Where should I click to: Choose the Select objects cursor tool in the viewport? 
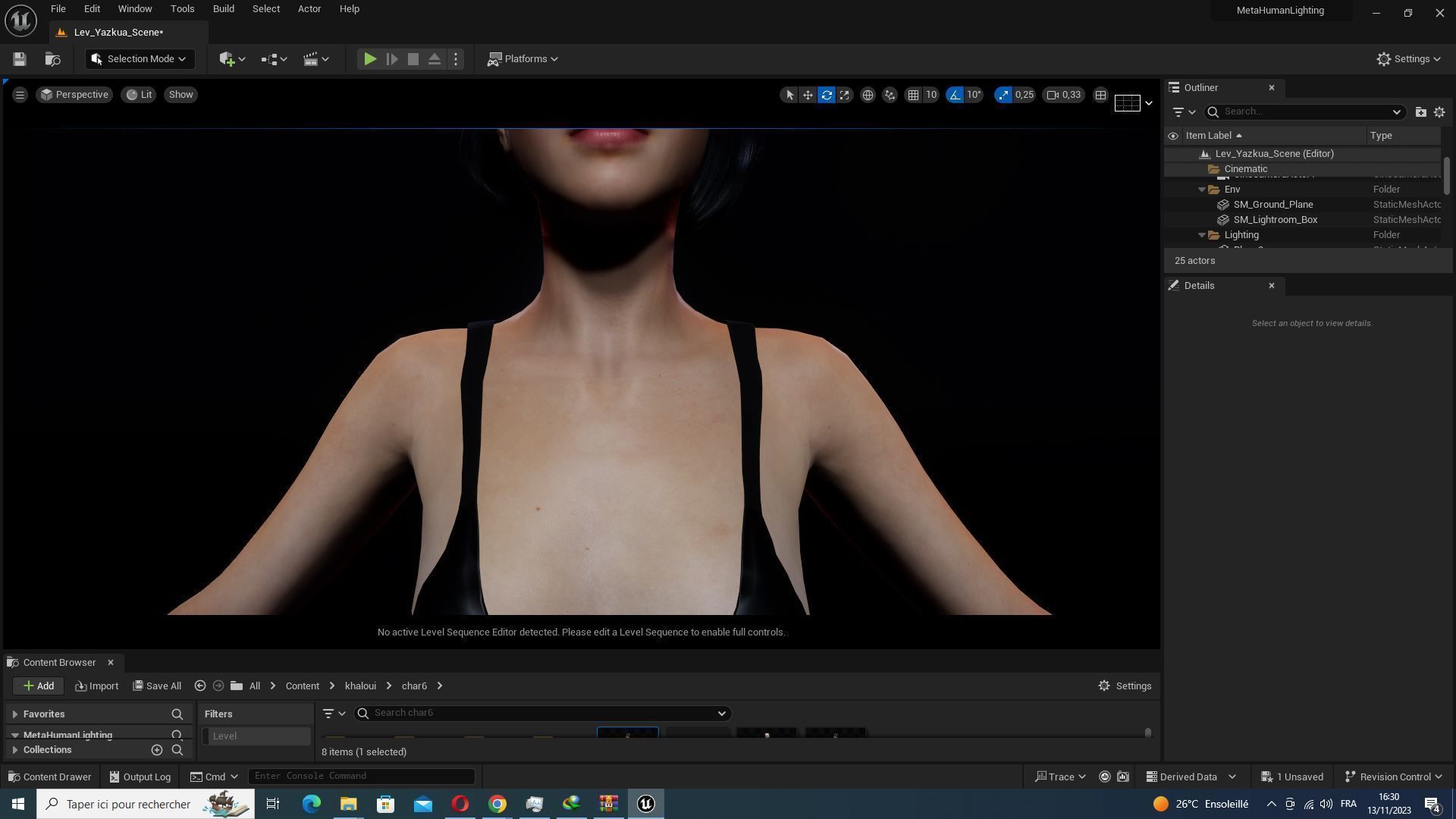pyautogui.click(x=789, y=95)
